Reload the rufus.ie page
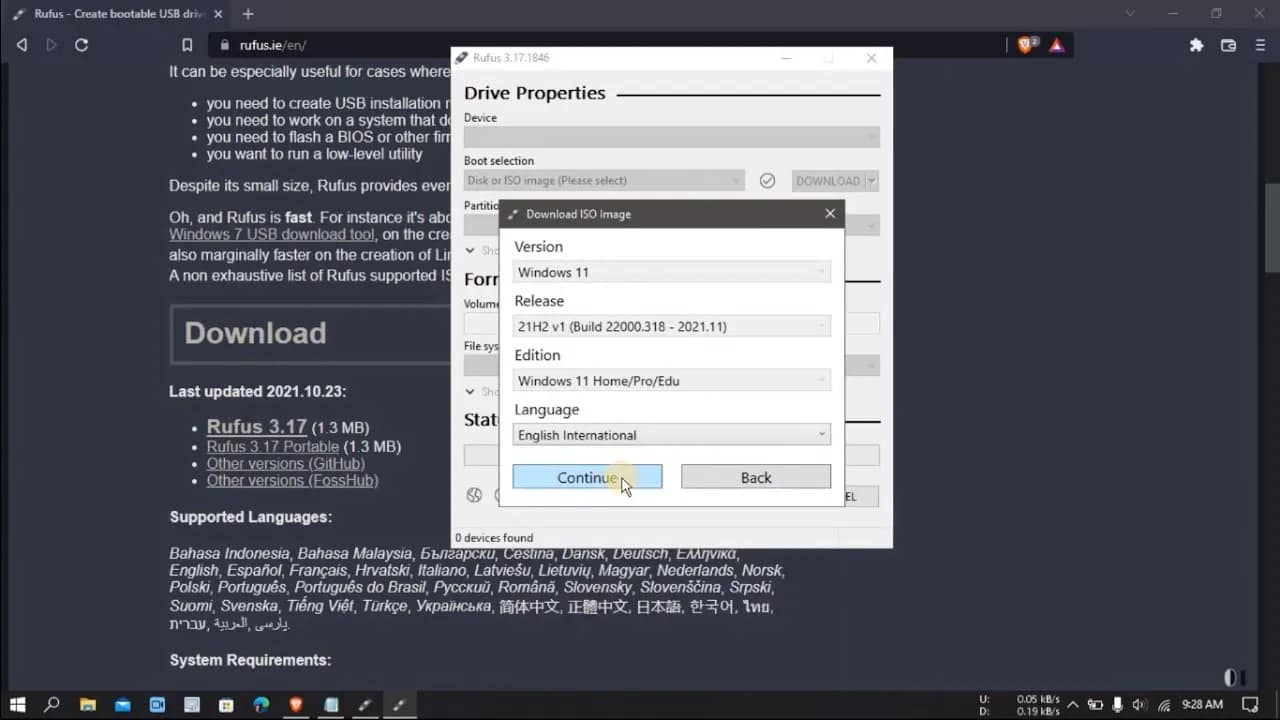Screen dimensions: 1280x720 tap(81, 44)
